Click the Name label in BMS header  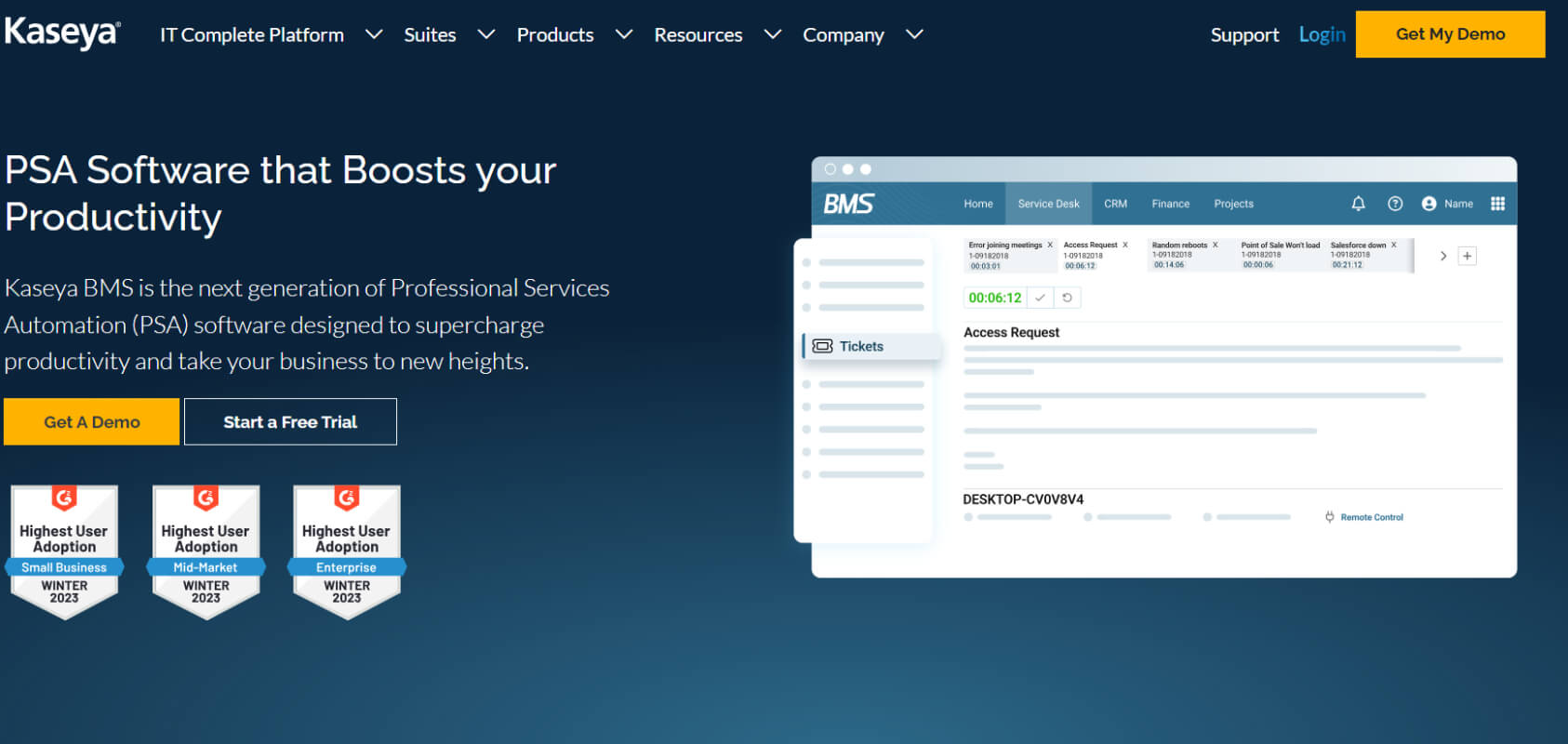(x=1458, y=204)
